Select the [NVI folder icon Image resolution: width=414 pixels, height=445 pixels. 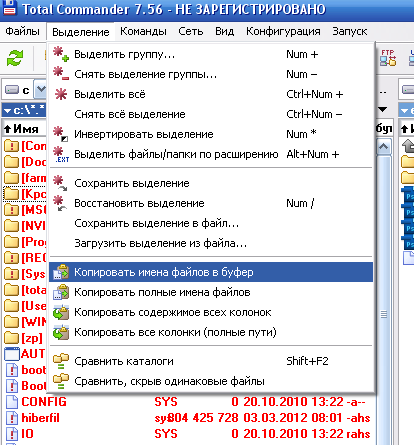pyautogui.click(x=11, y=226)
